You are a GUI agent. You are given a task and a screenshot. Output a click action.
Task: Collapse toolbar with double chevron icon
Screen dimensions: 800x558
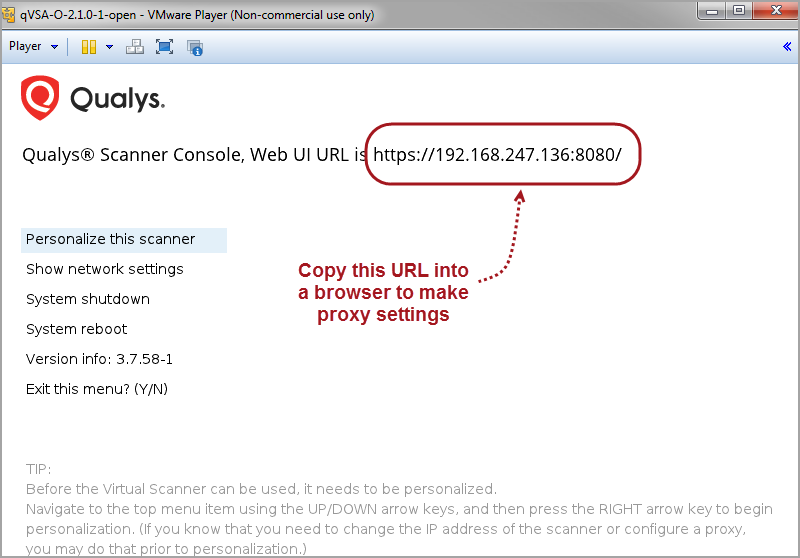point(787,47)
